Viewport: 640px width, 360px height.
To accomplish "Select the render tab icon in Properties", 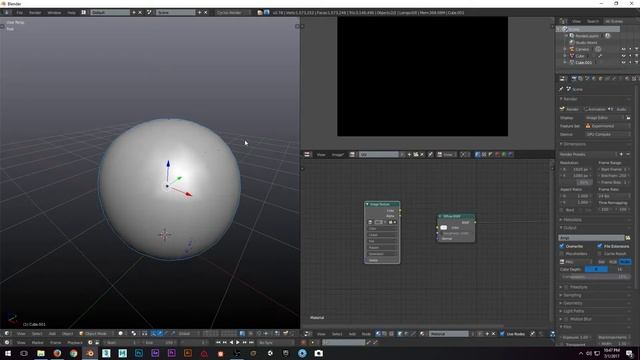I will [x=574, y=78].
